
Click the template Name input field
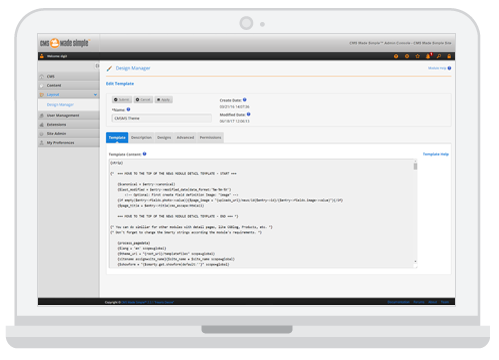coord(162,118)
